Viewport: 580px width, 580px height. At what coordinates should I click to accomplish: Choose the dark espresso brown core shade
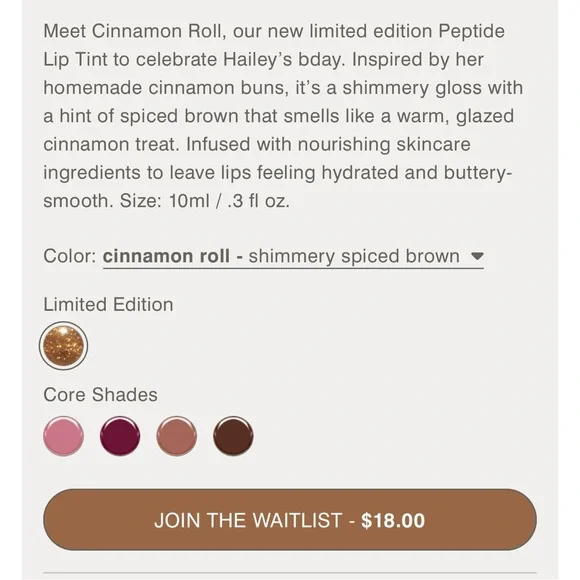(233, 436)
